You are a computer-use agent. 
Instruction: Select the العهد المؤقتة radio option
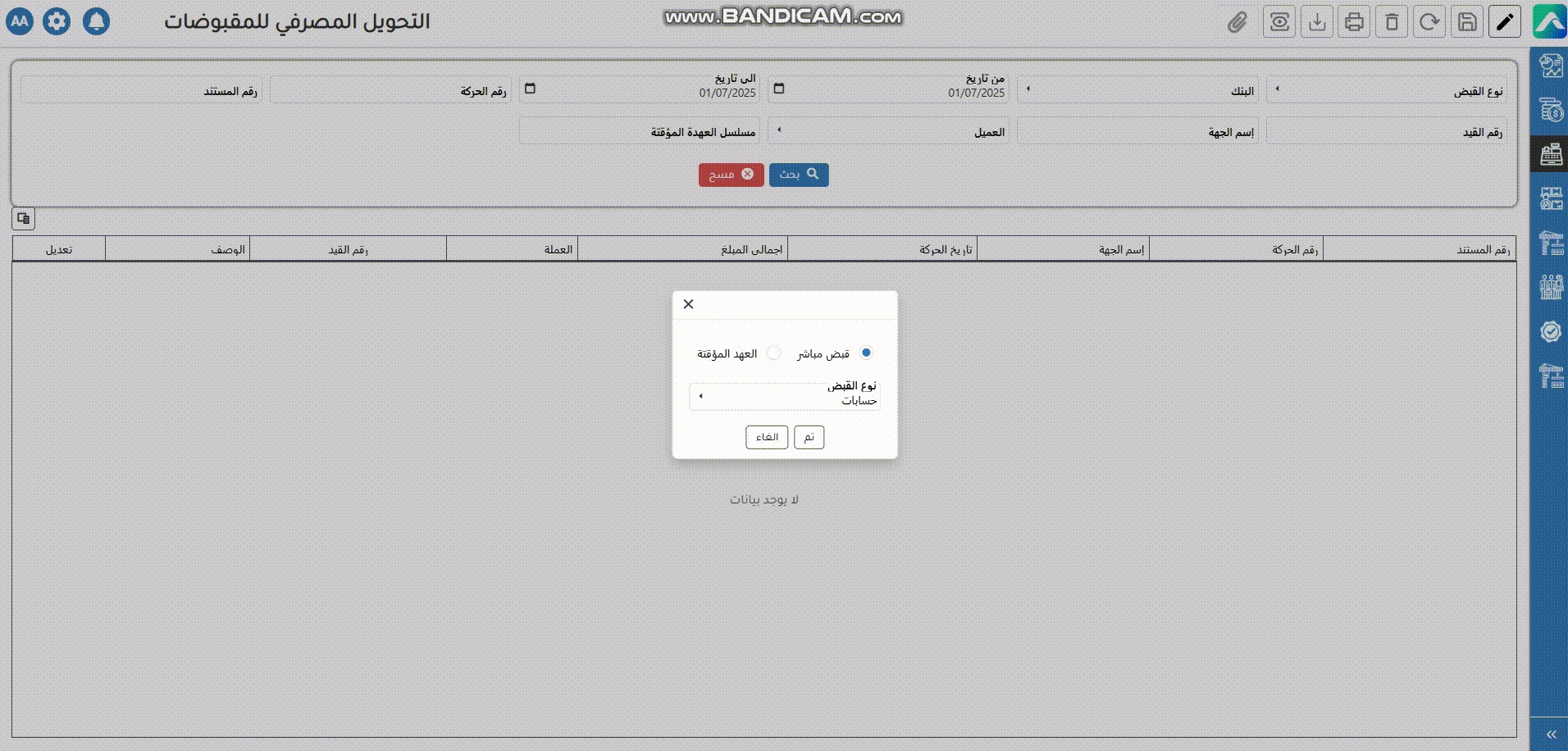pos(773,353)
